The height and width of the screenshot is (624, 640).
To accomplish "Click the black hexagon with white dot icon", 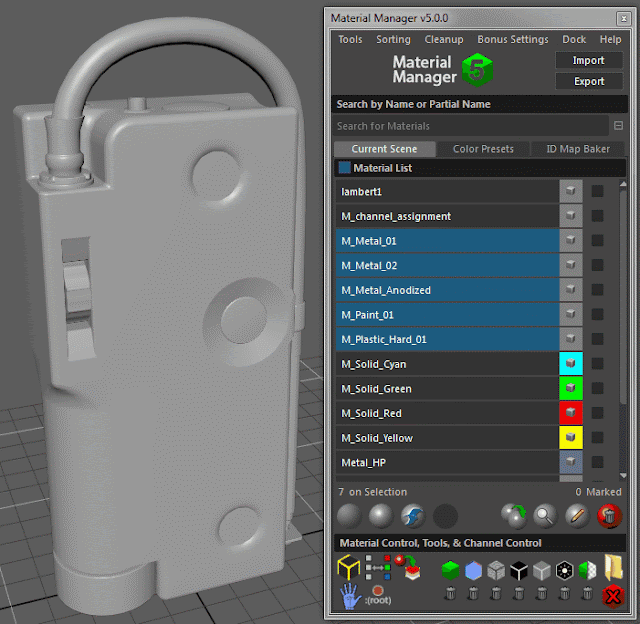I will (x=565, y=570).
